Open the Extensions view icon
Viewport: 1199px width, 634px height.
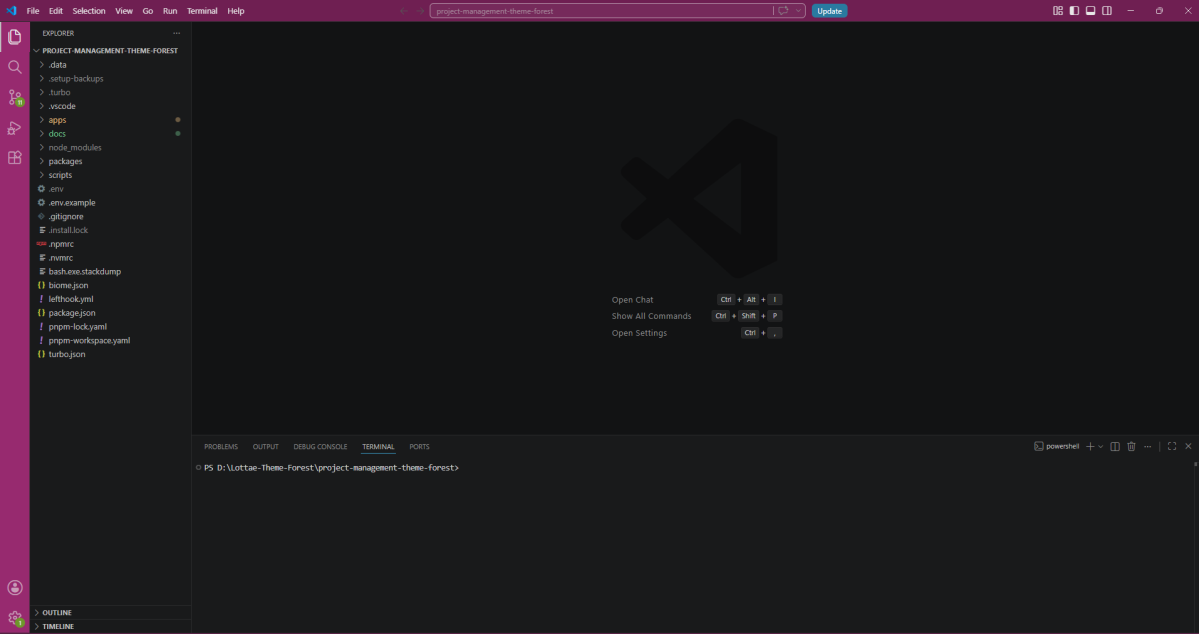(x=15, y=158)
